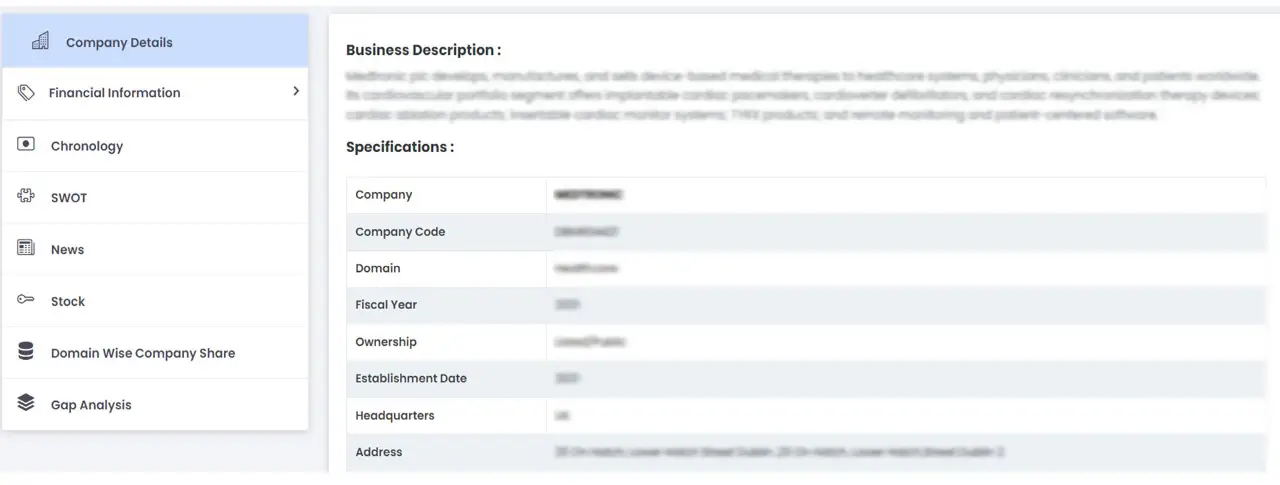Expand Financial Information using the chevron arrow
Viewport: 1280px width, 485px height.
295,92
